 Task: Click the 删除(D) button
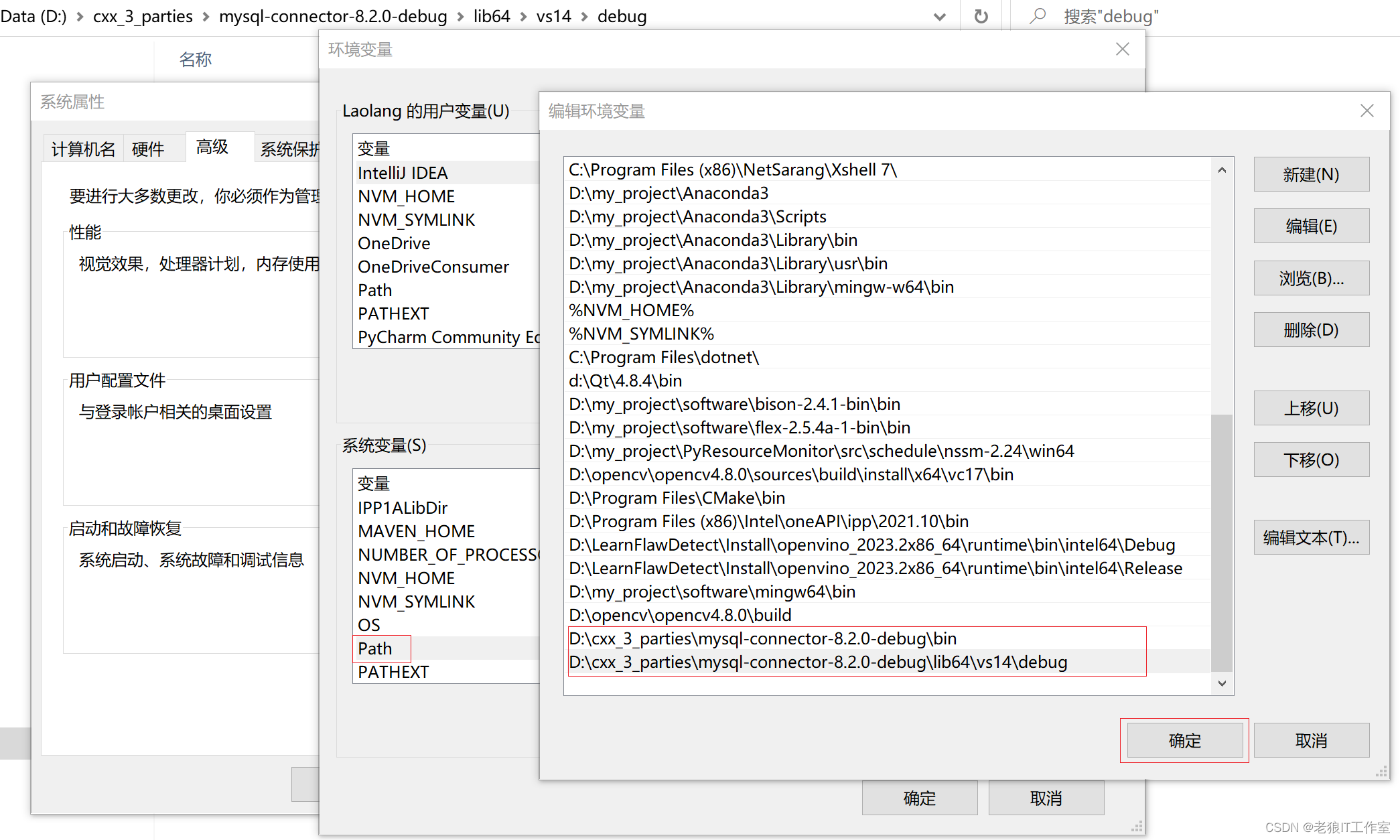tap(1310, 330)
